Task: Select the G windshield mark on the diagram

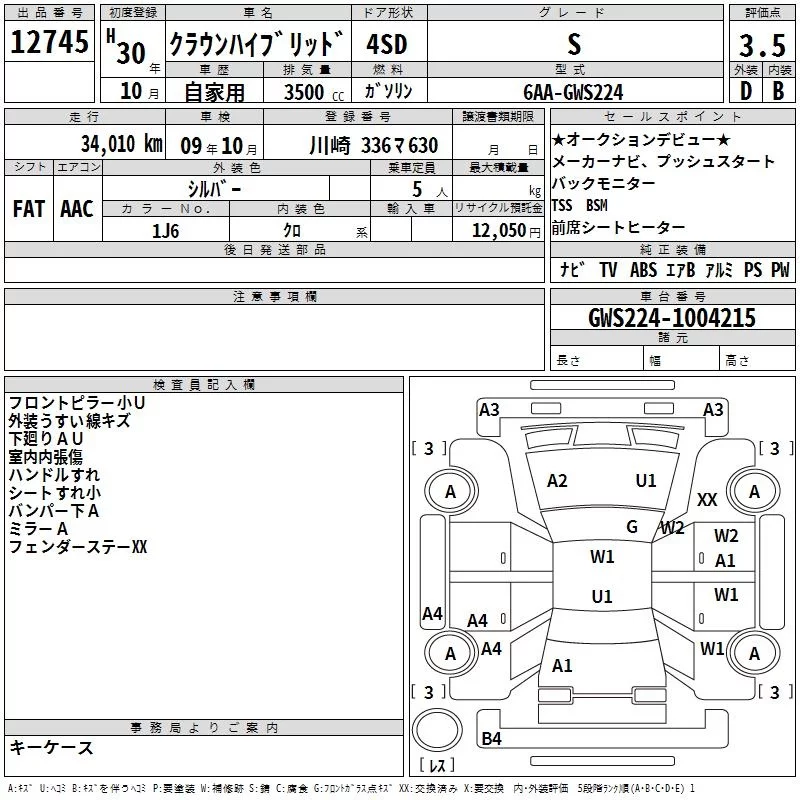Action: tap(632, 527)
